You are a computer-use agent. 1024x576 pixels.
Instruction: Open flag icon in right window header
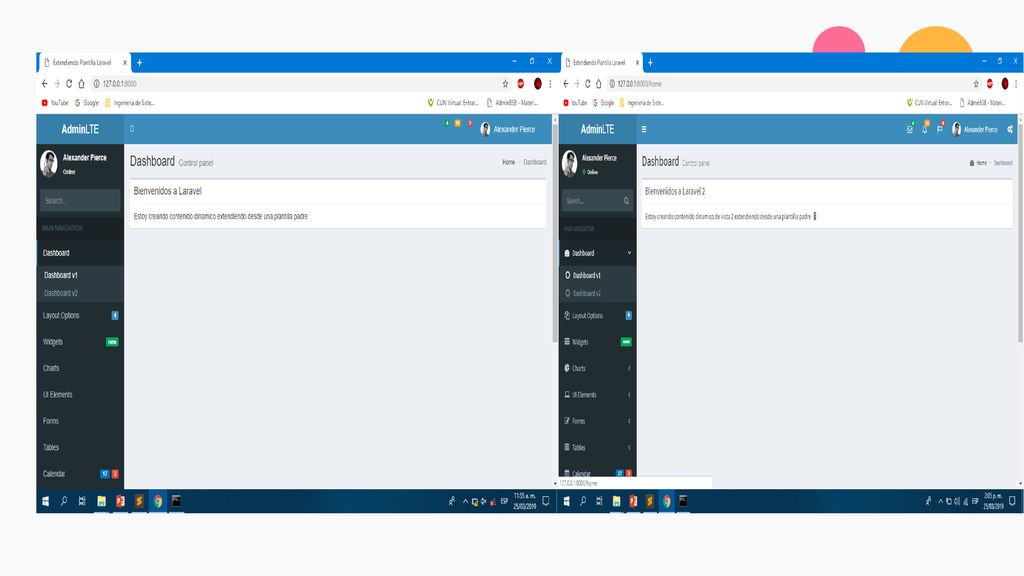pos(940,129)
